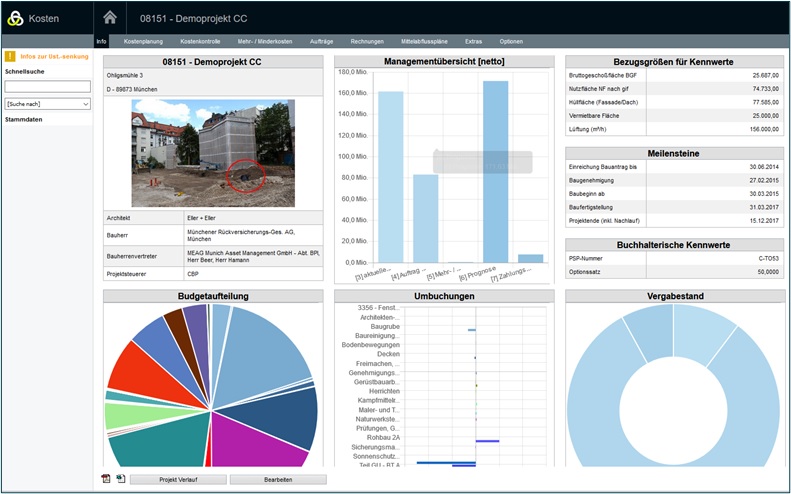Open the Extras menu
This screenshot has height=494, width=791.
tap(473, 41)
